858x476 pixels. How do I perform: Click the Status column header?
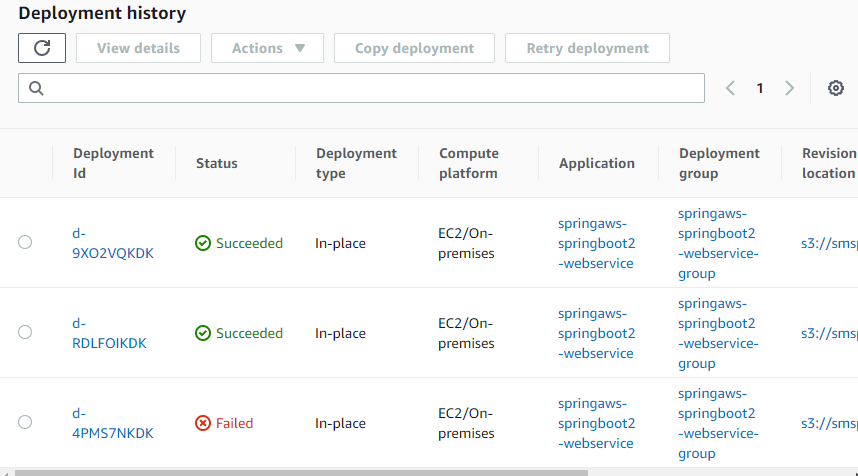coord(217,163)
